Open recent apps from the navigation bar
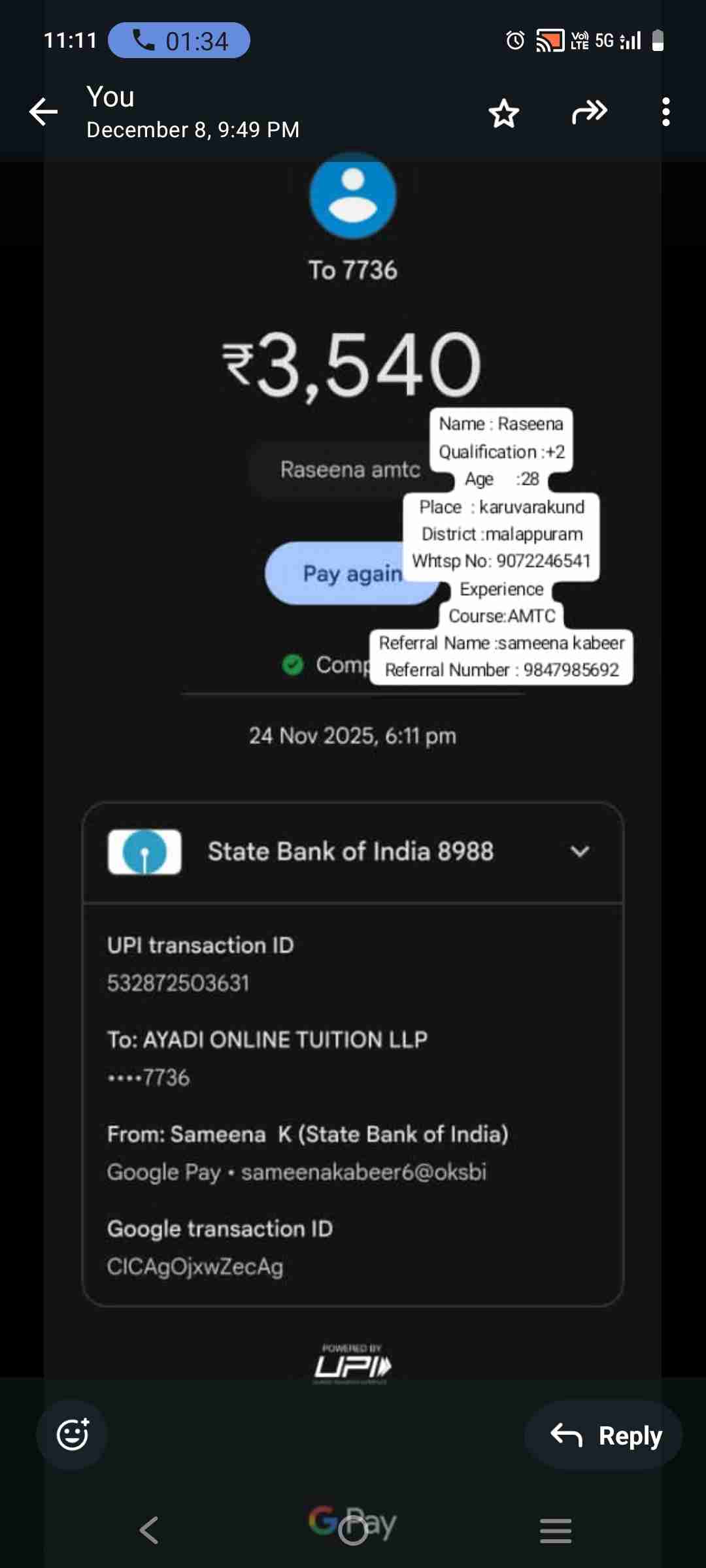 [x=556, y=1530]
